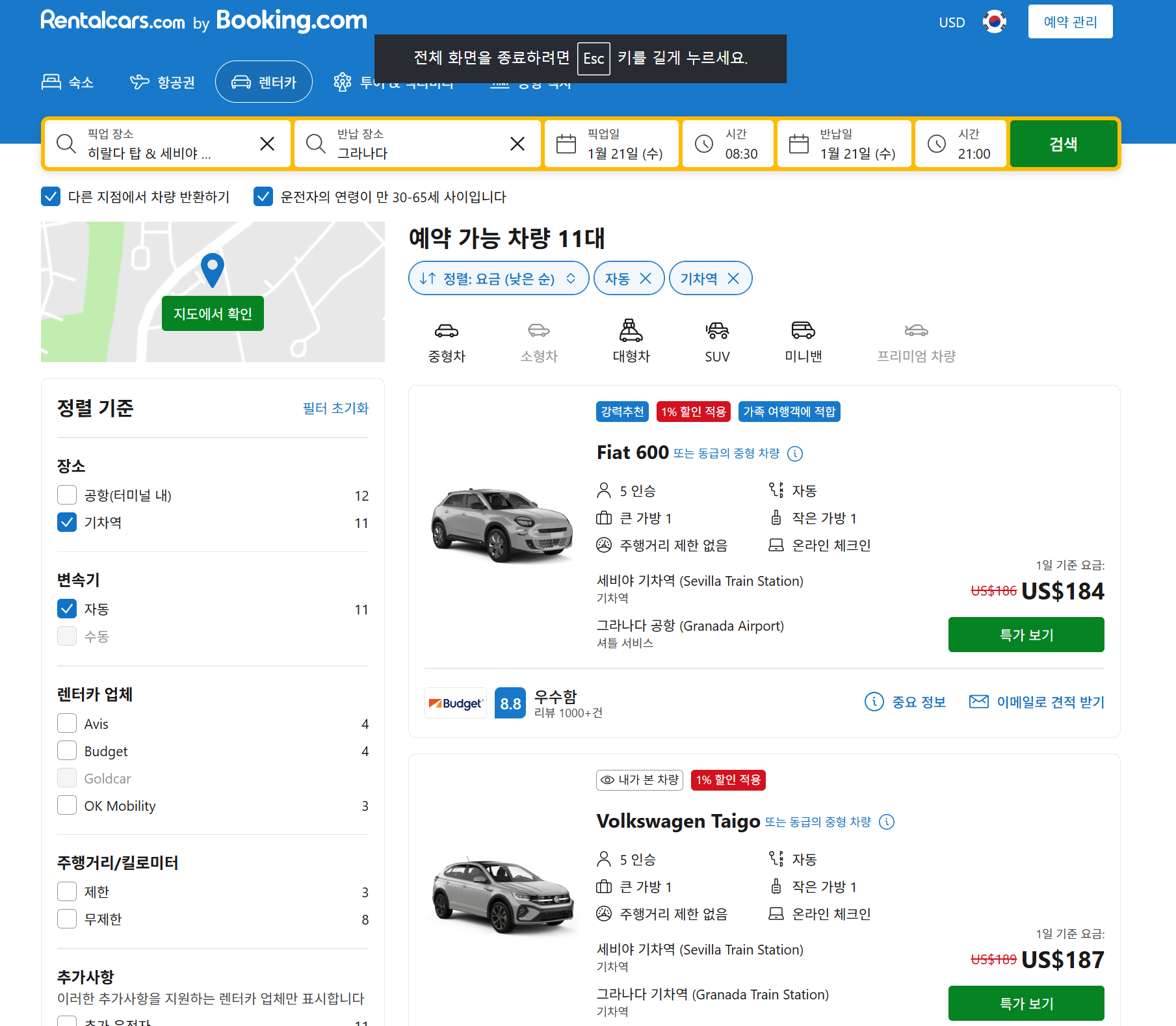Open the pickup time 08:30 selector
Viewport: 1176px width, 1026px height.
pyautogui.click(x=728, y=144)
